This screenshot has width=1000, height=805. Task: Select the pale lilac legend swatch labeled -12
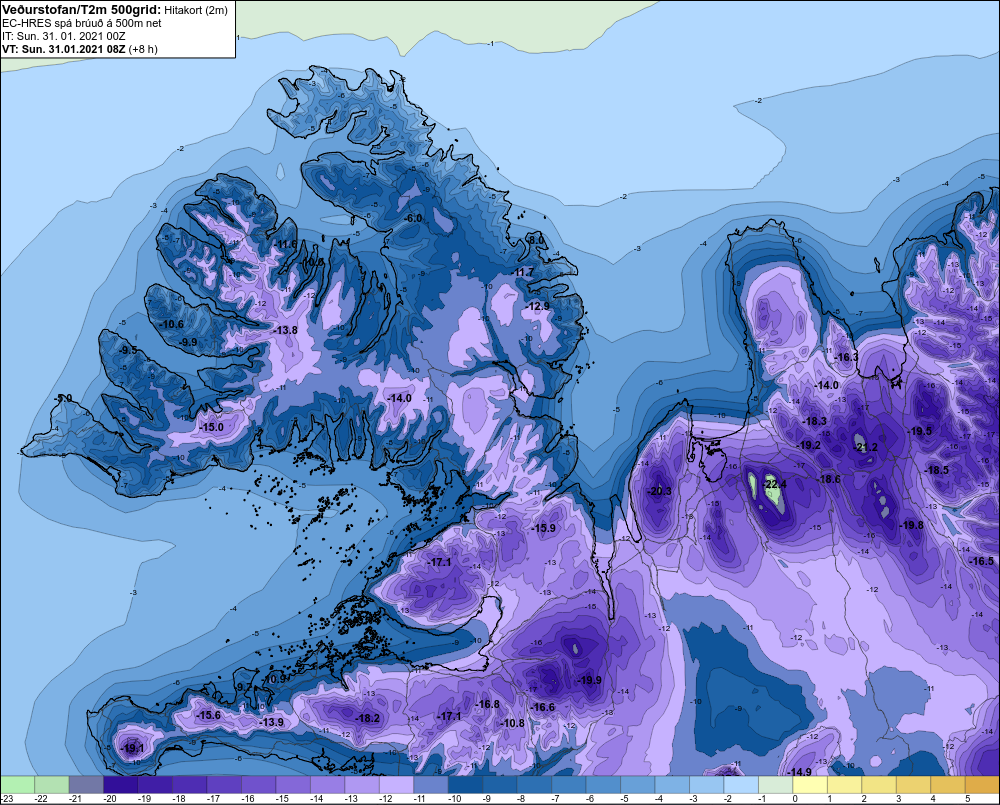(x=396, y=784)
